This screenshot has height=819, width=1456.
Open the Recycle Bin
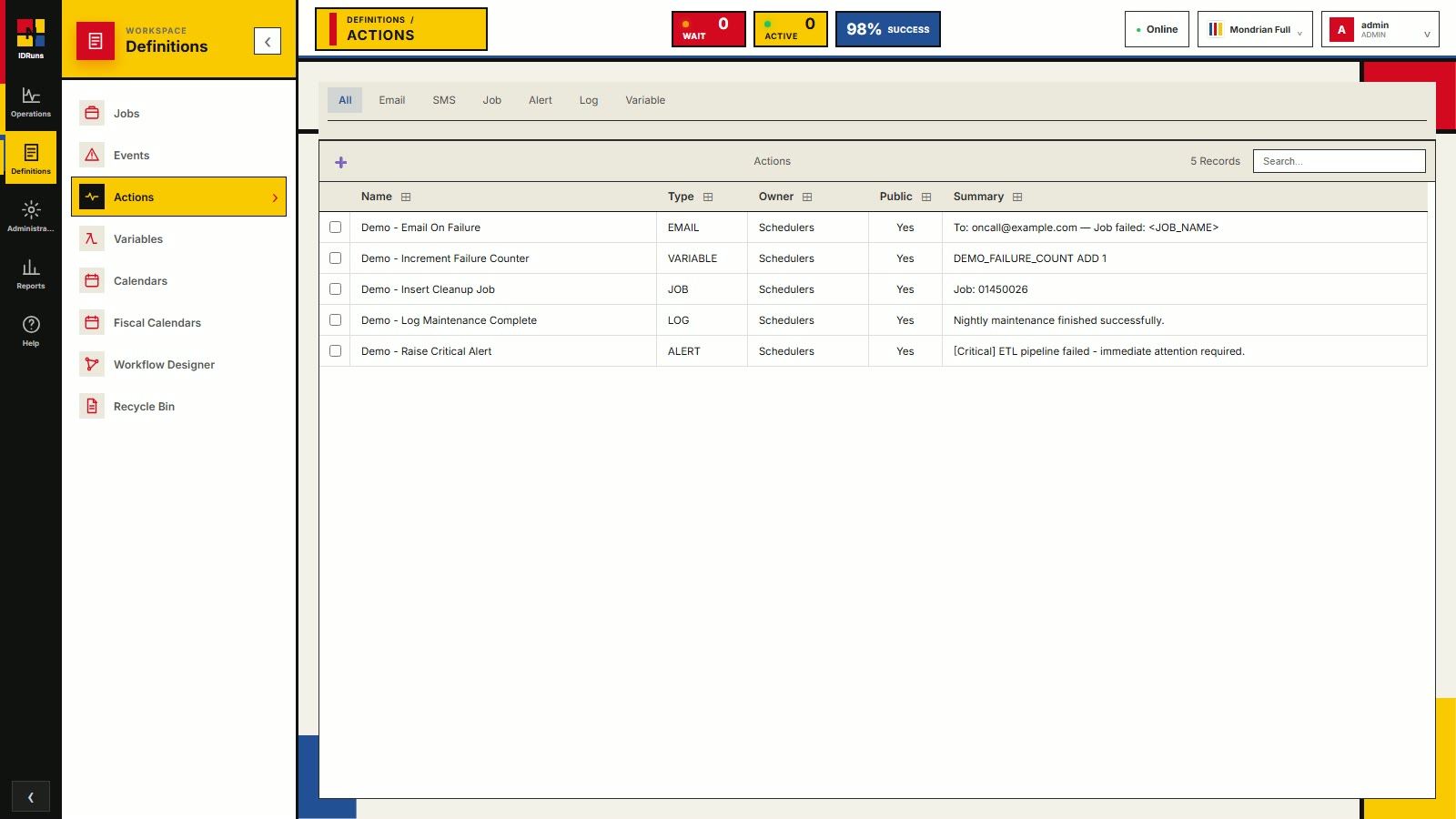click(178, 407)
